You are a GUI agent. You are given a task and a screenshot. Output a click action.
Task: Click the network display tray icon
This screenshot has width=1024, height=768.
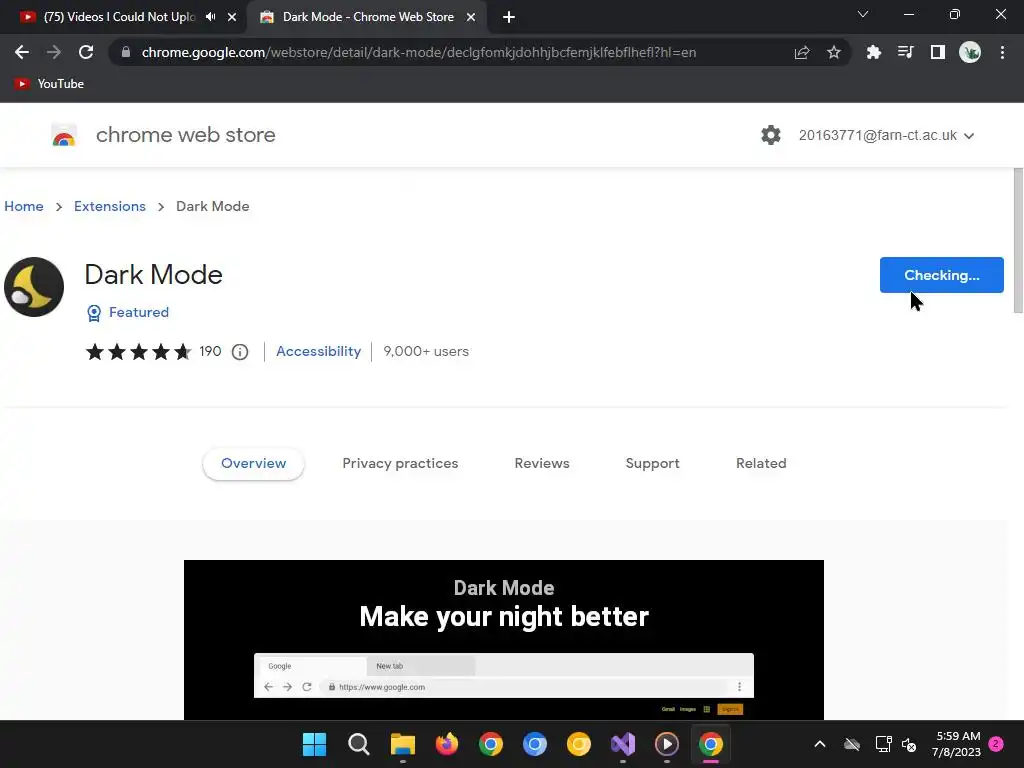point(883,744)
